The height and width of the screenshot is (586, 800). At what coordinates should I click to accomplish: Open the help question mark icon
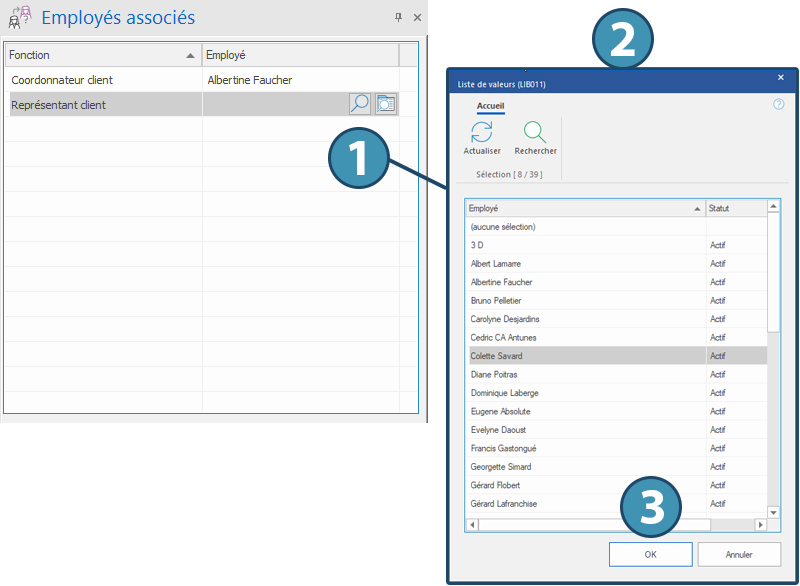pyautogui.click(x=778, y=104)
